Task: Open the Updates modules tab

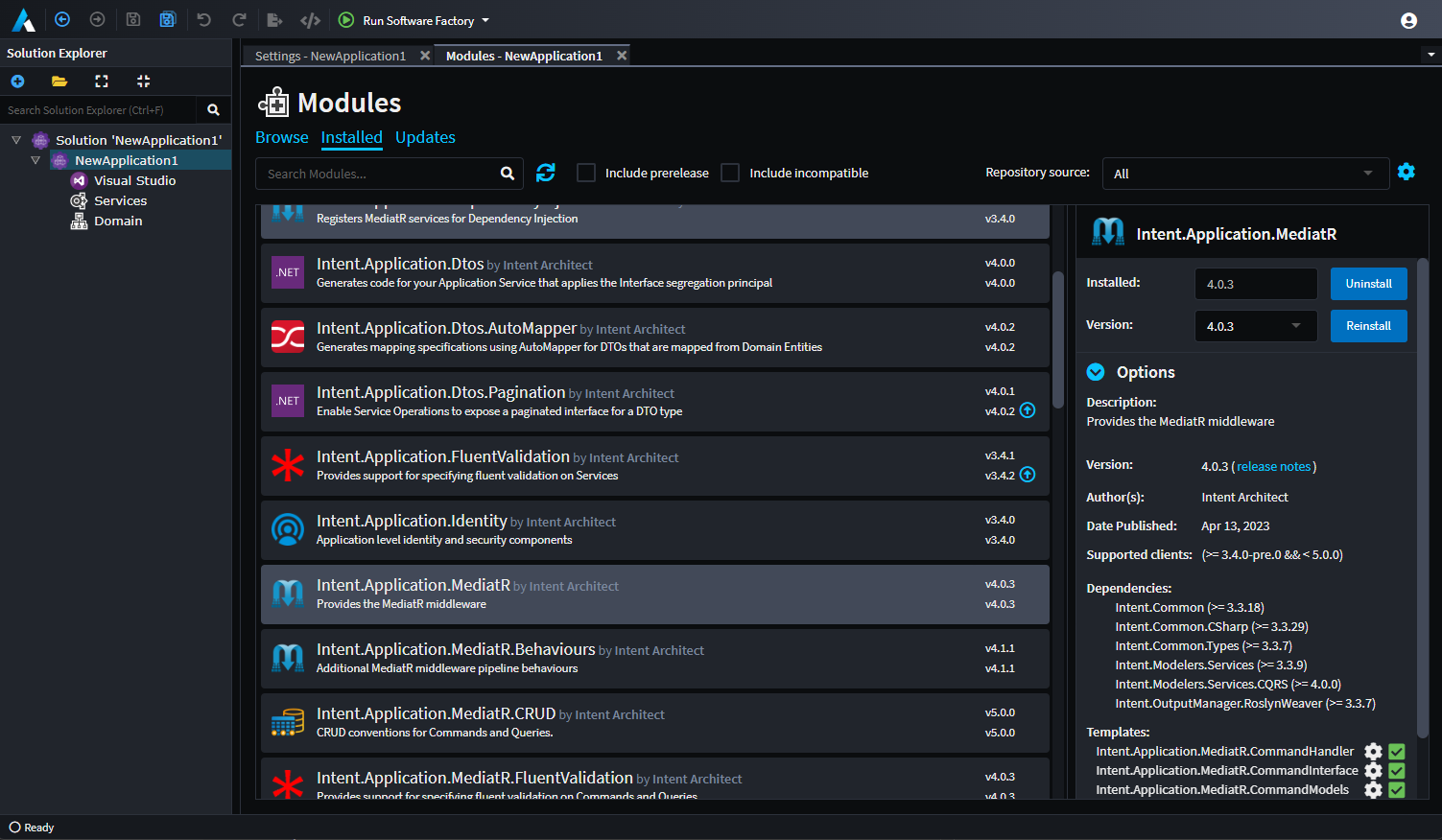Action: coord(425,137)
